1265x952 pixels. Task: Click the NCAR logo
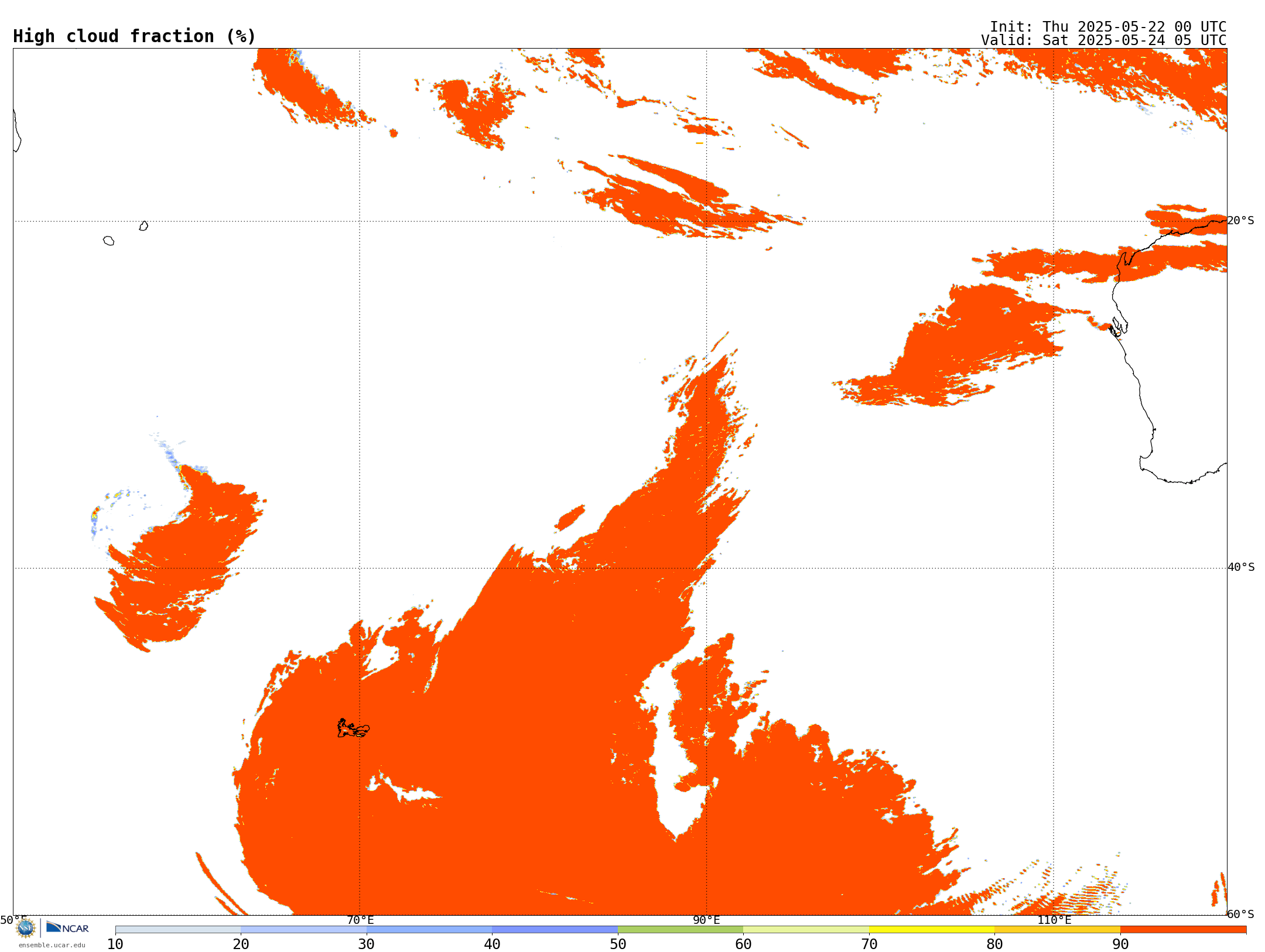67,927
